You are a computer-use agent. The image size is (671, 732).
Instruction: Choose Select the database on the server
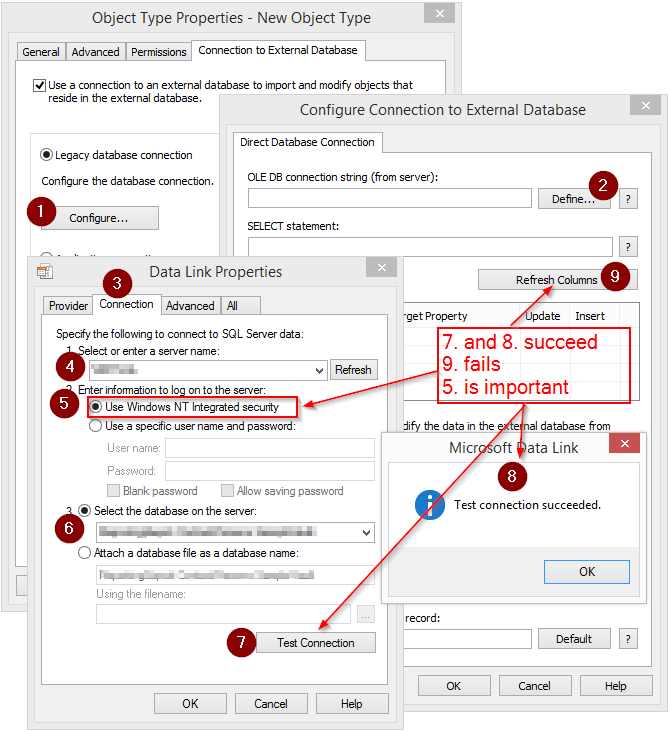click(x=84, y=511)
